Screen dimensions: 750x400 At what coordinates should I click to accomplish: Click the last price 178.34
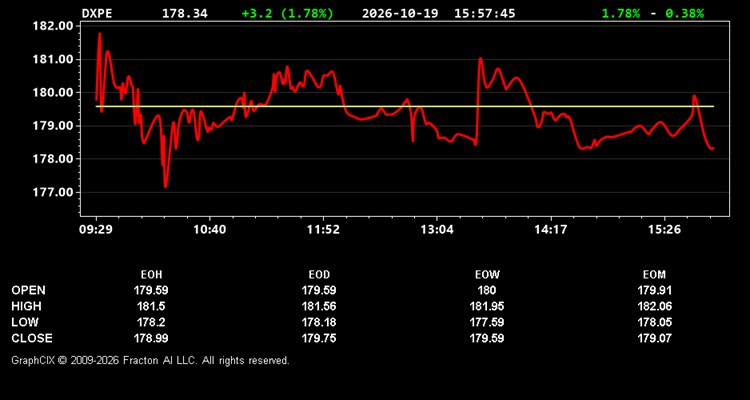click(x=185, y=13)
